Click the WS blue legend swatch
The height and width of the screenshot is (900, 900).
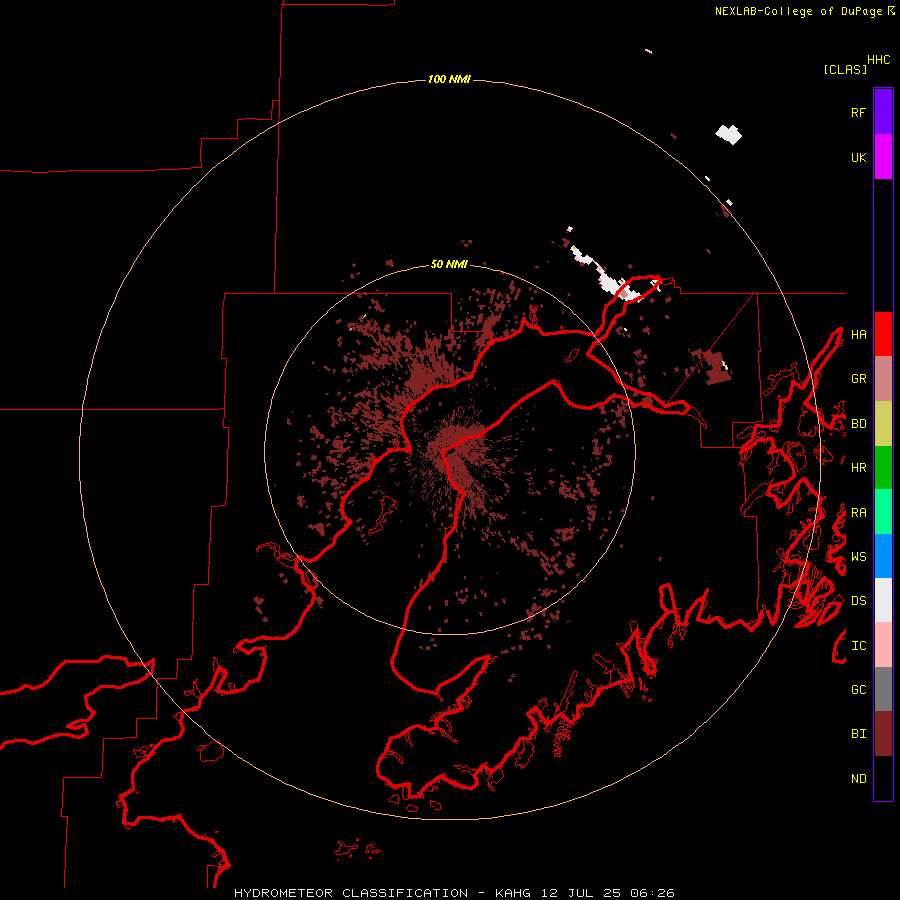883,556
